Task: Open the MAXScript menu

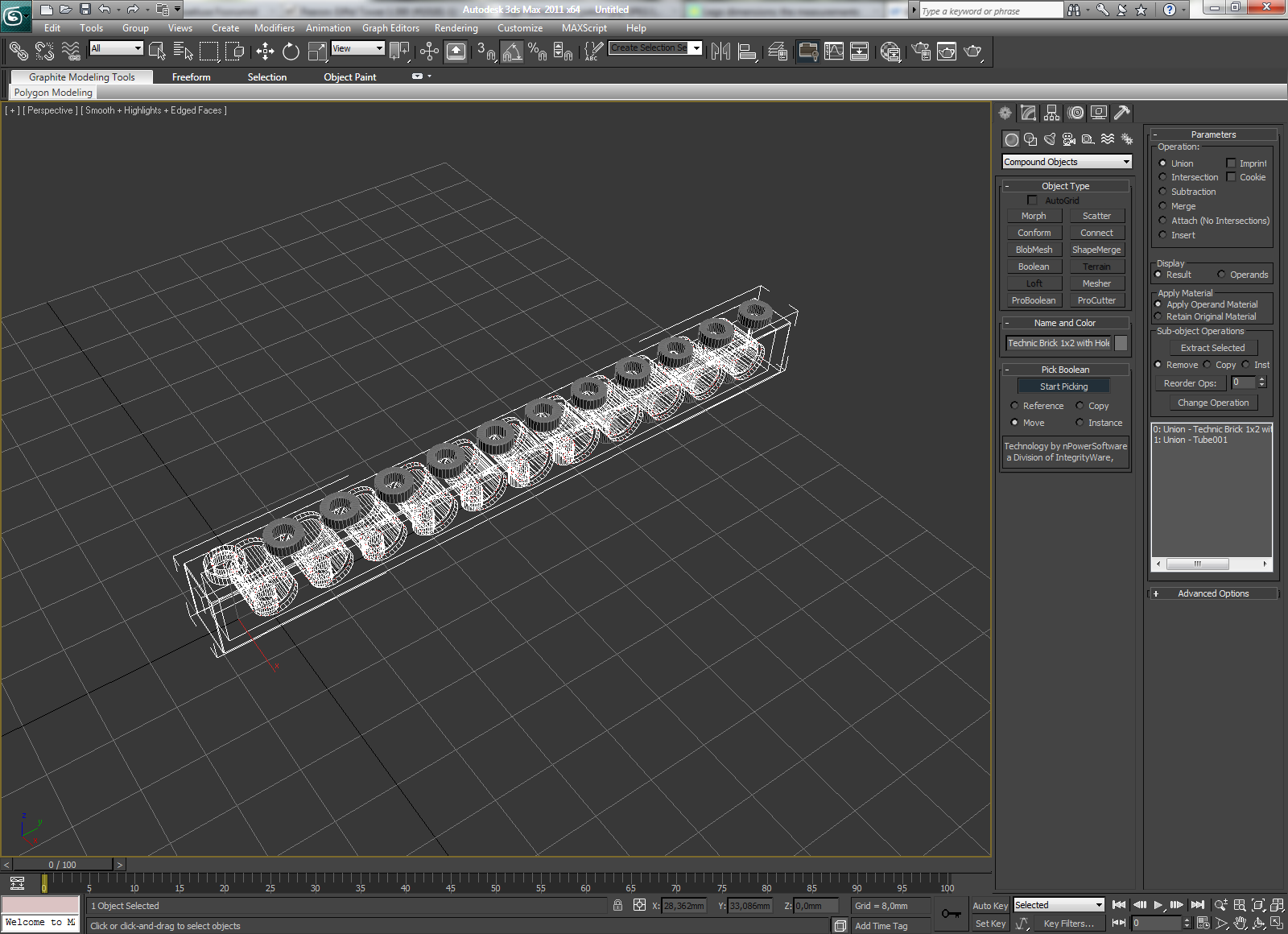Action: (x=584, y=28)
